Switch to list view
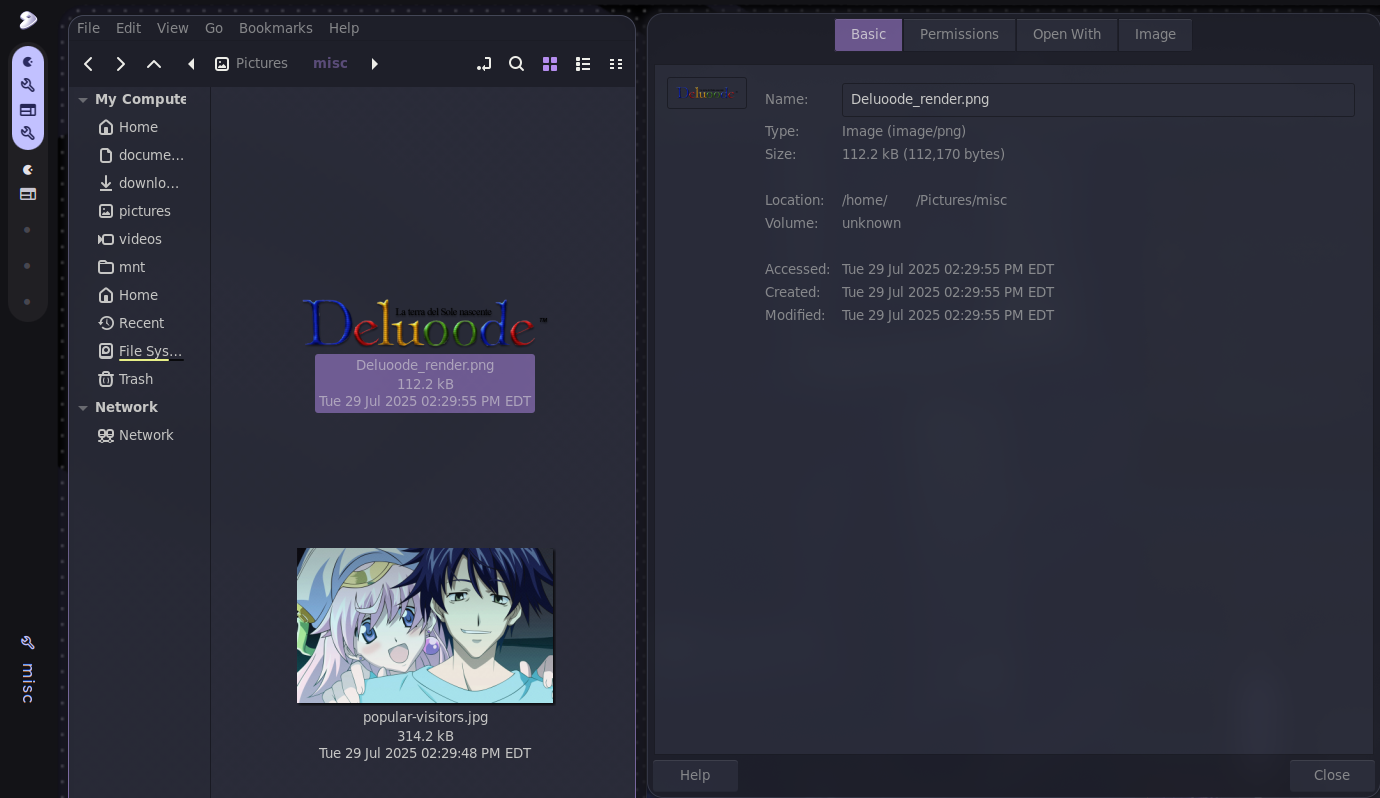The width and height of the screenshot is (1380, 798). pyautogui.click(x=583, y=64)
